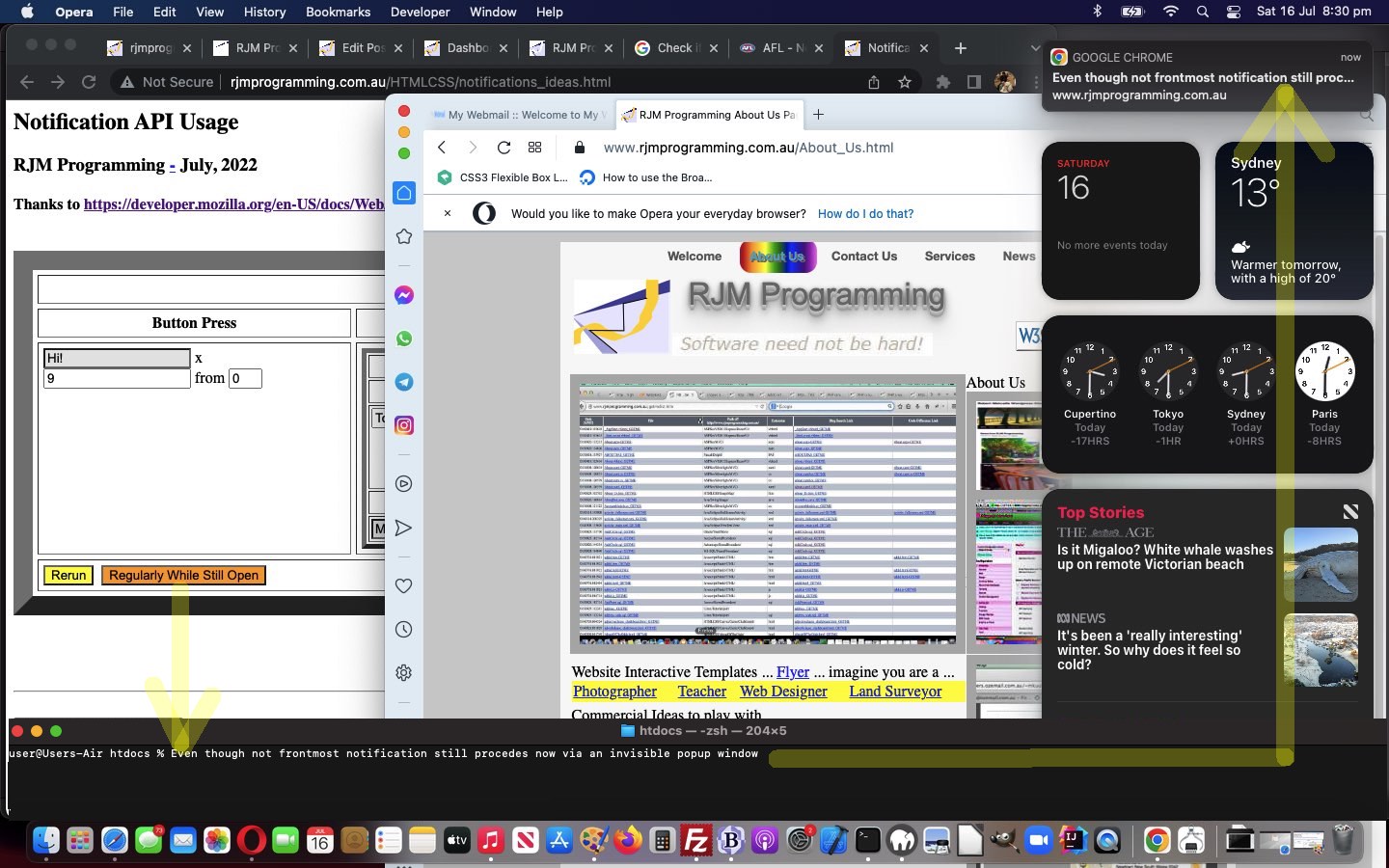Open Telegram in Opera sidebar
The image size is (1389, 868).
tap(404, 382)
